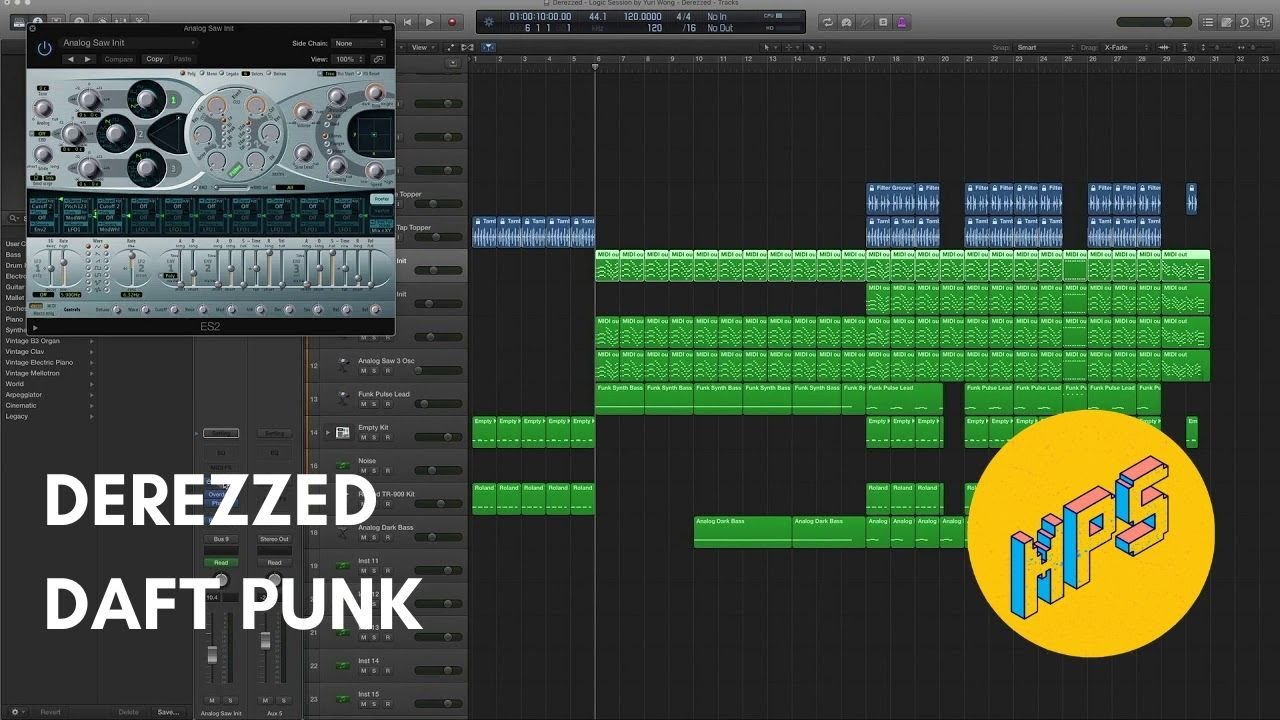Adjust the vertical zoom slider
The image size is (1280, 720).
pyautogui.click(x=1218, y=47)
